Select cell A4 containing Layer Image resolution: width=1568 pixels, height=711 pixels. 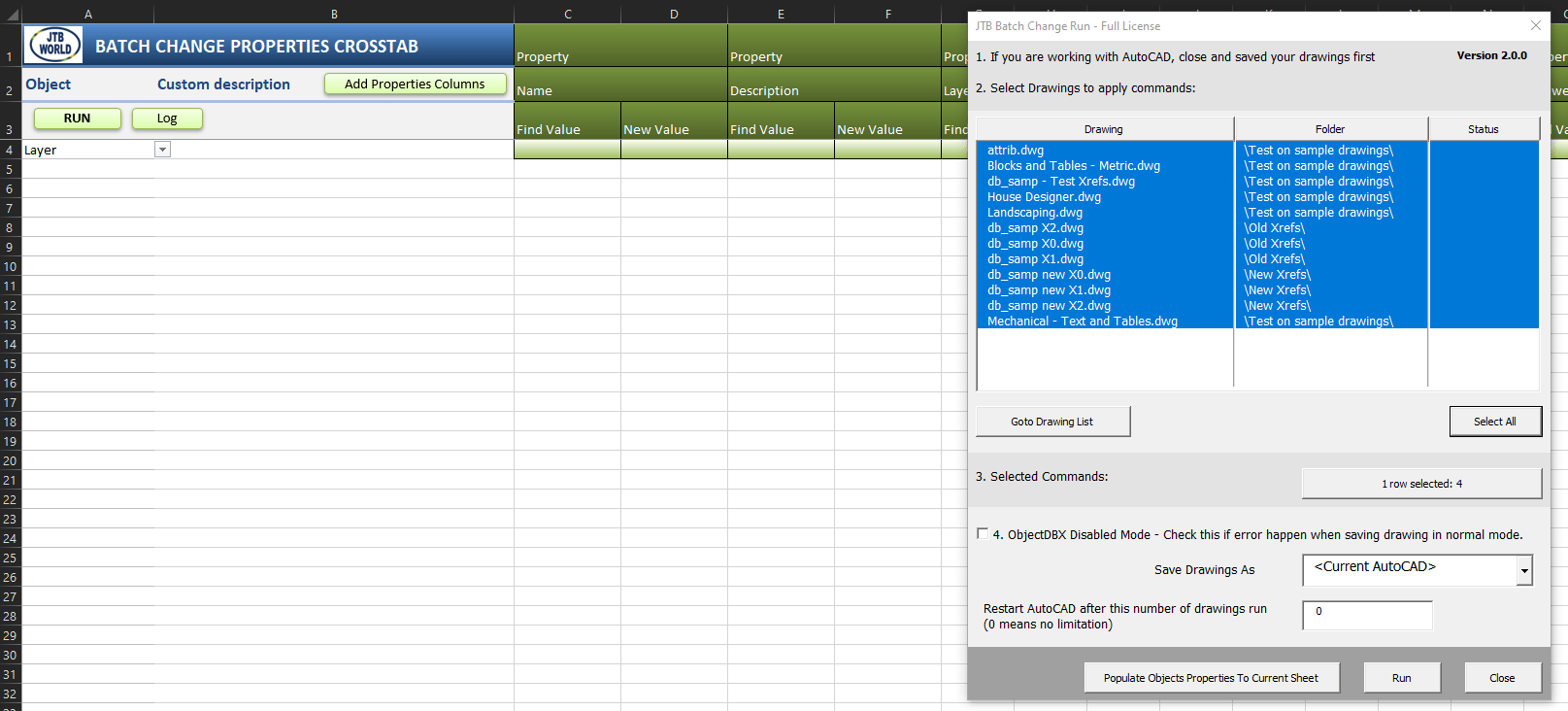tap(88, 150)
